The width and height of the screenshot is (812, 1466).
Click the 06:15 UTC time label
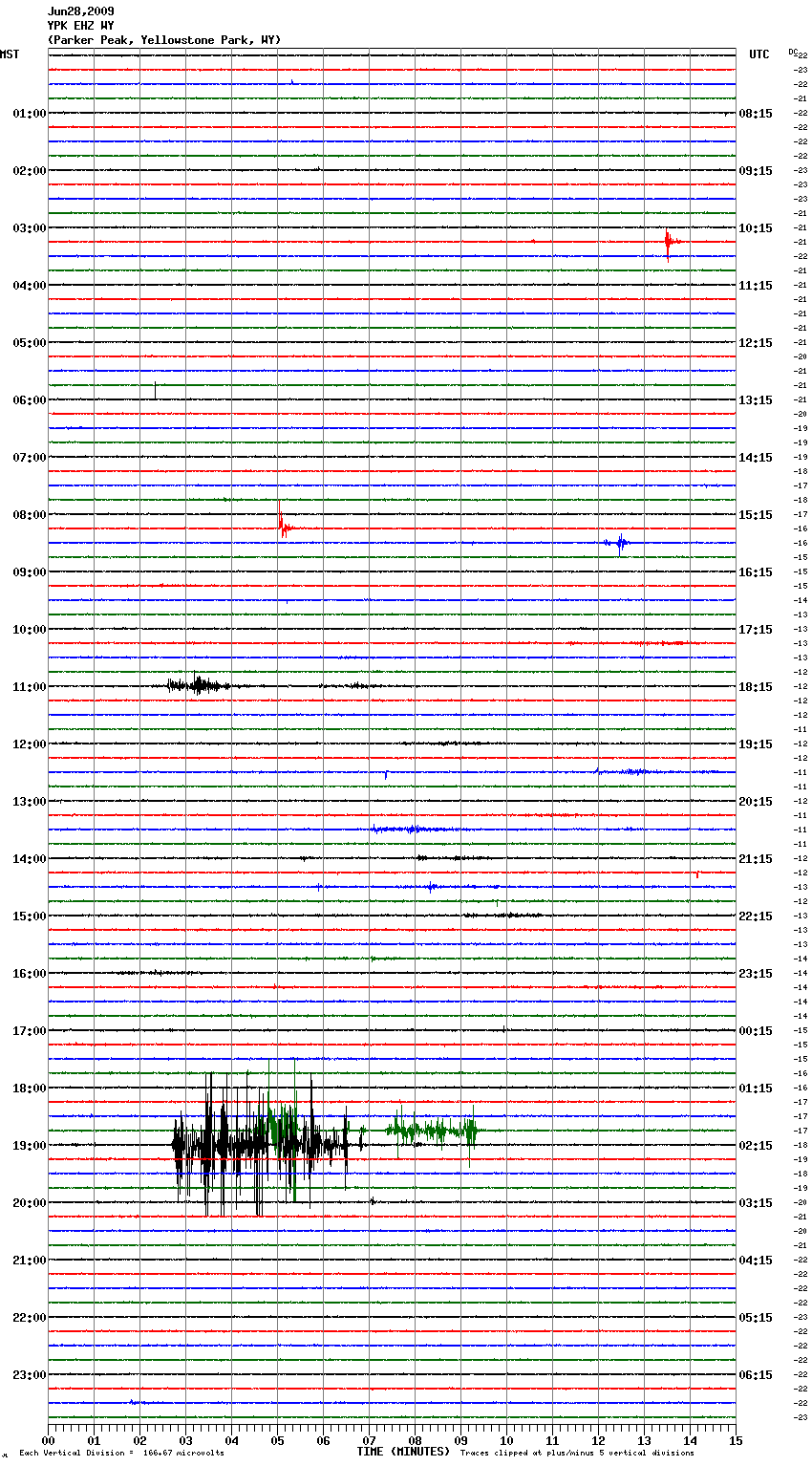pos(756,1375)
